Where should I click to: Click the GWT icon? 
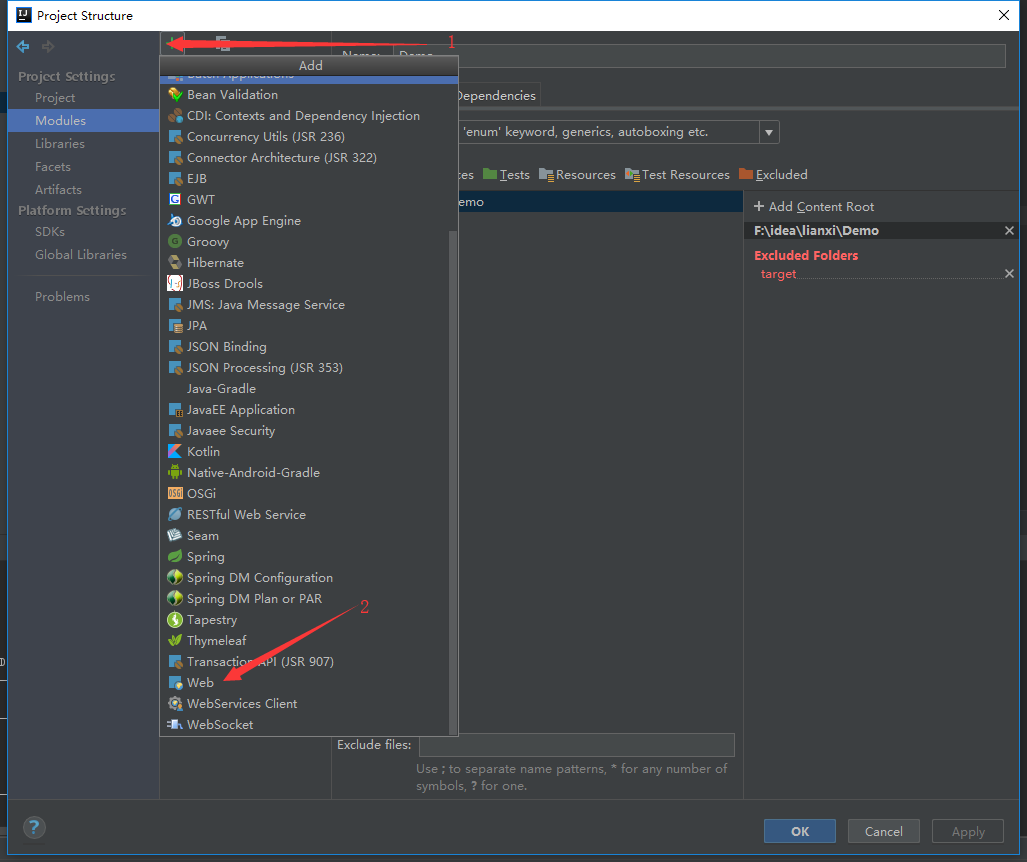coord(175,199)
